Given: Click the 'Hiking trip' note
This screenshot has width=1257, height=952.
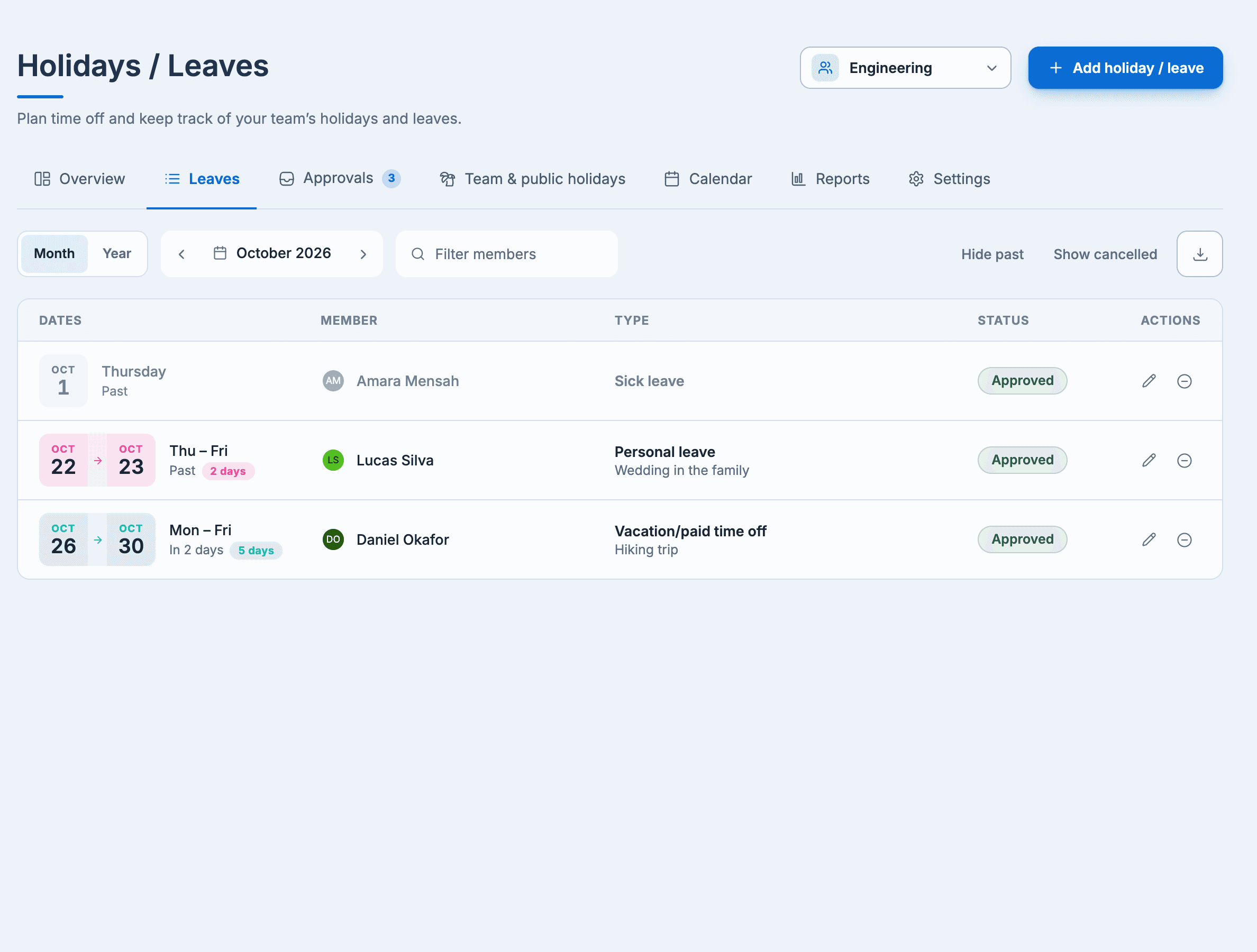Looking at the screenshot, I should point(646,550).
